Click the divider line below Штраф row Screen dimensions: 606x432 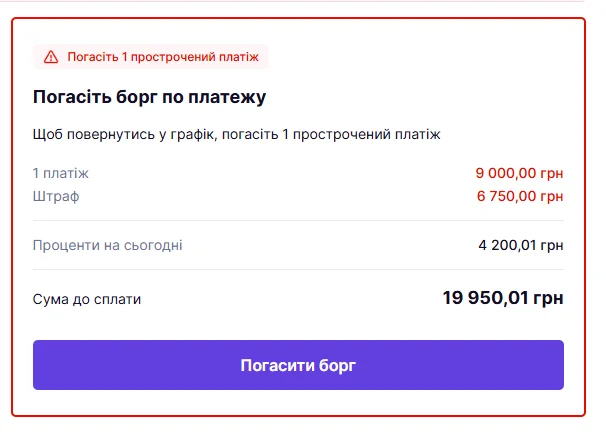(x=298, y=220)
